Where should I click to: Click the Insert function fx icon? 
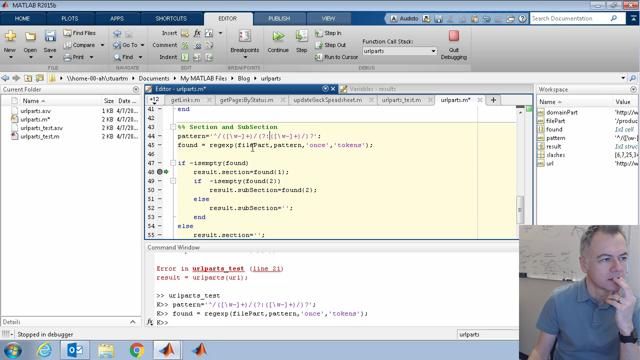pyautogui.click(x=197, y=33)
